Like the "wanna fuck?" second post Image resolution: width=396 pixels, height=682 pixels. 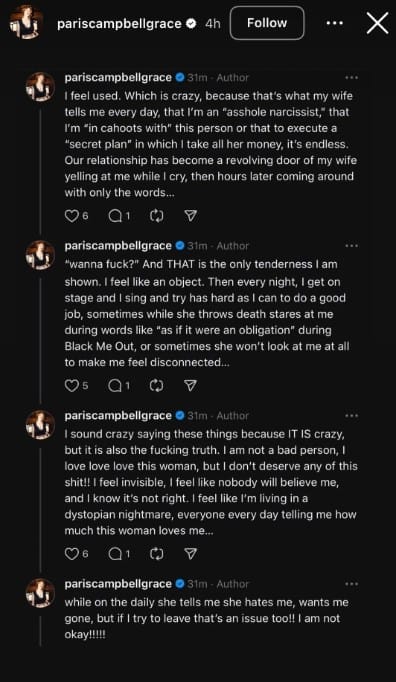point(71,385)
